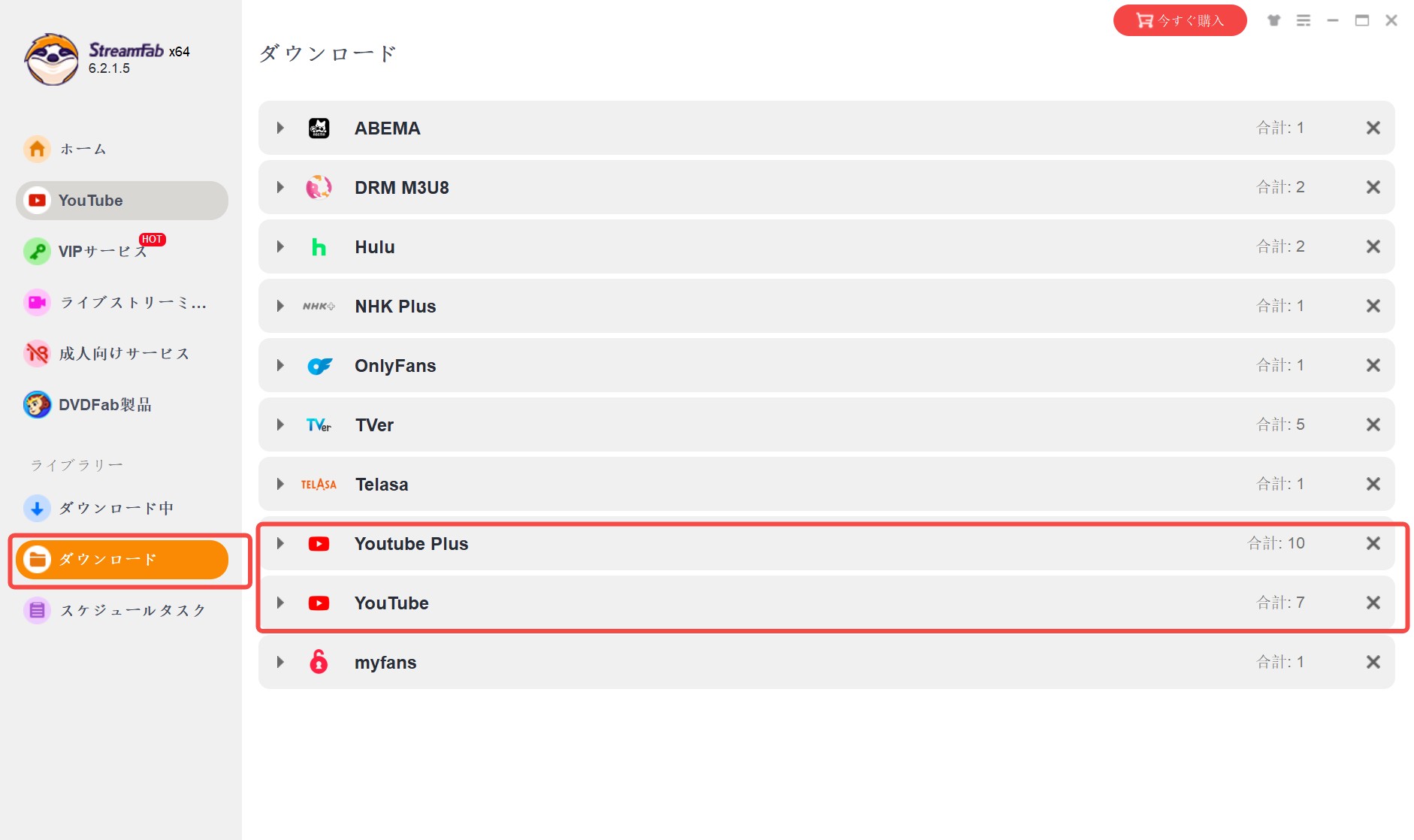Click the green Hulu icon

[319, 246]
